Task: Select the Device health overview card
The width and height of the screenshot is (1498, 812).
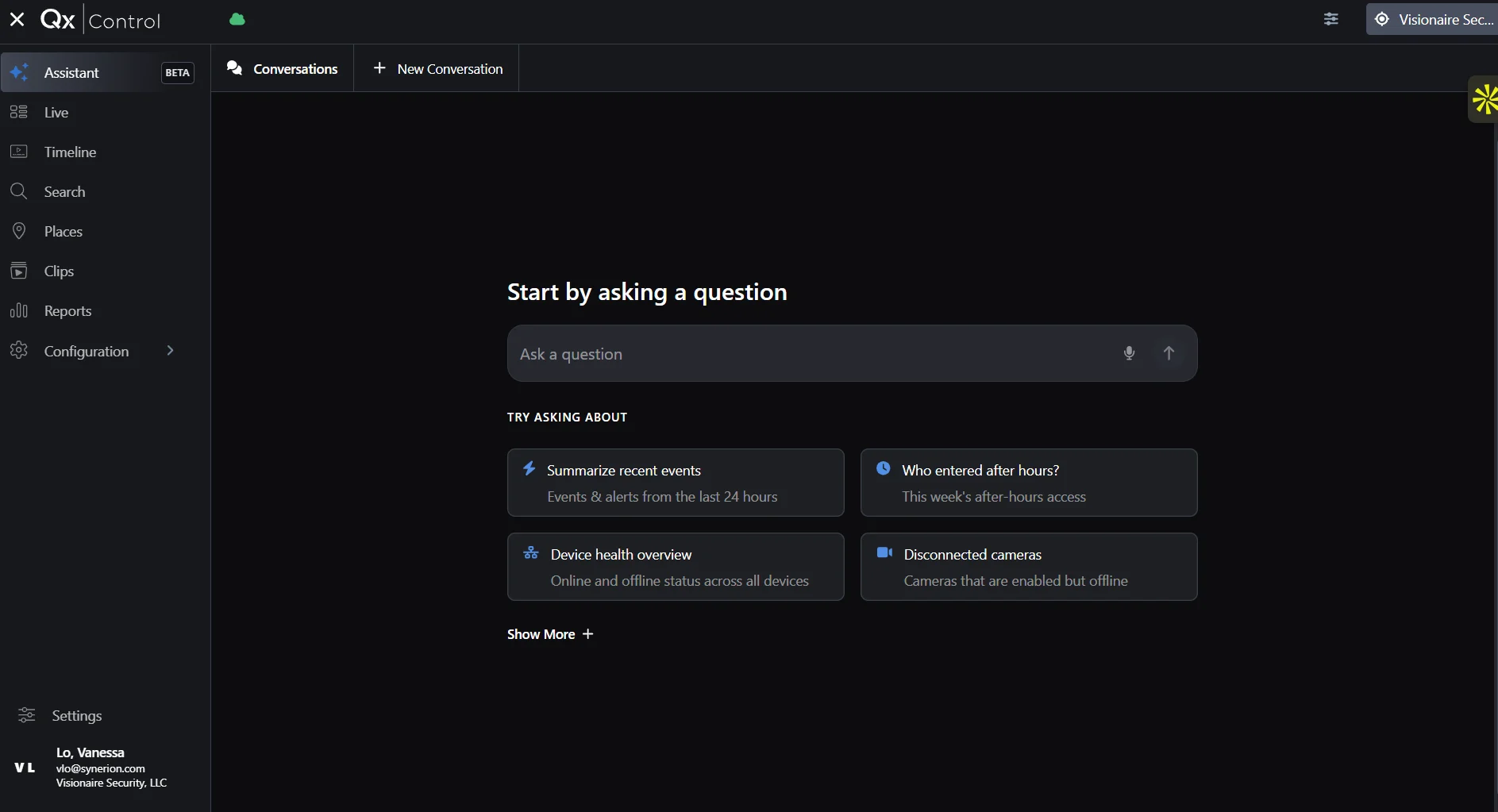Action: 676,567
